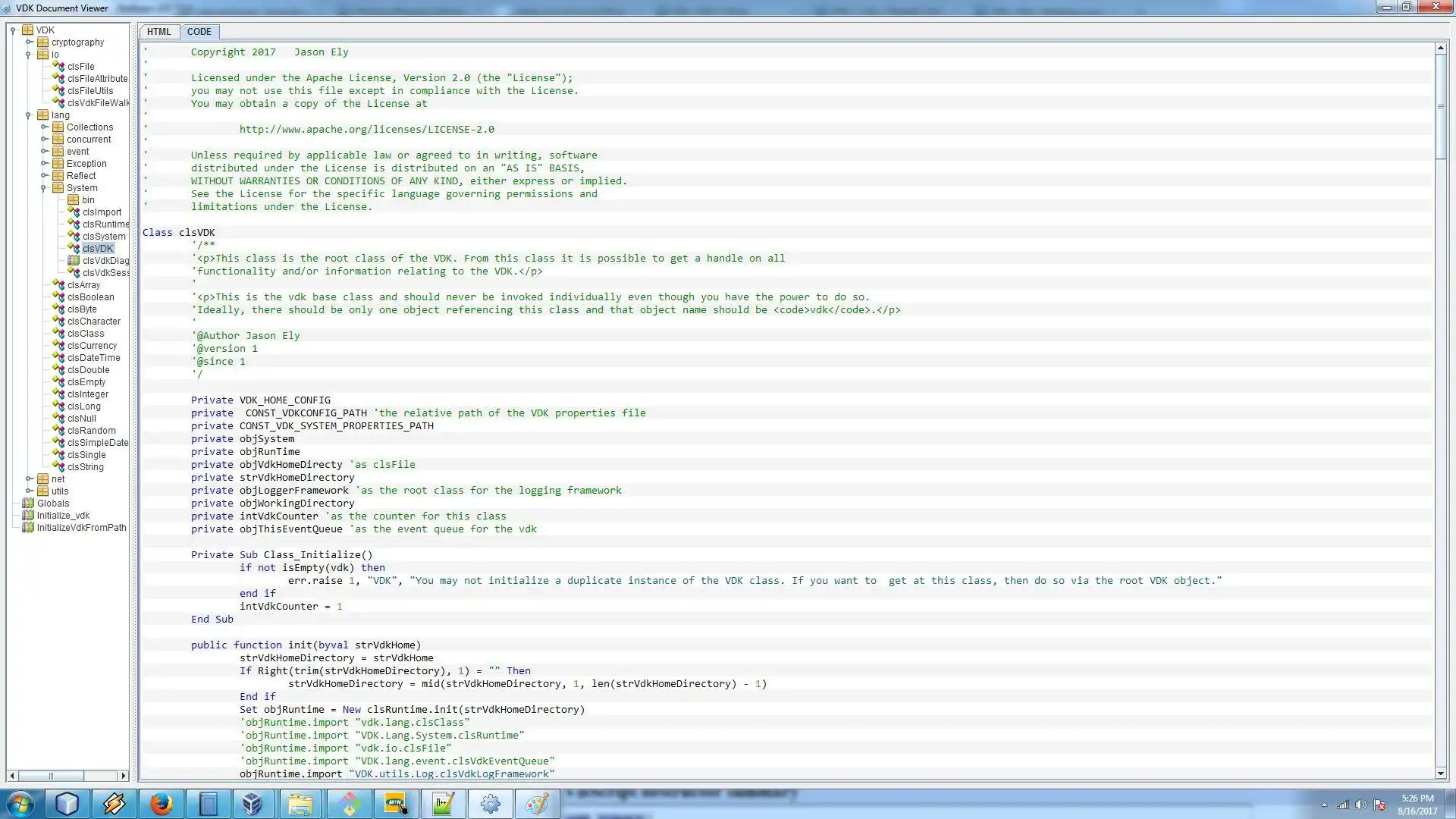
Task: Select the CODE tab
Action: 199,32
